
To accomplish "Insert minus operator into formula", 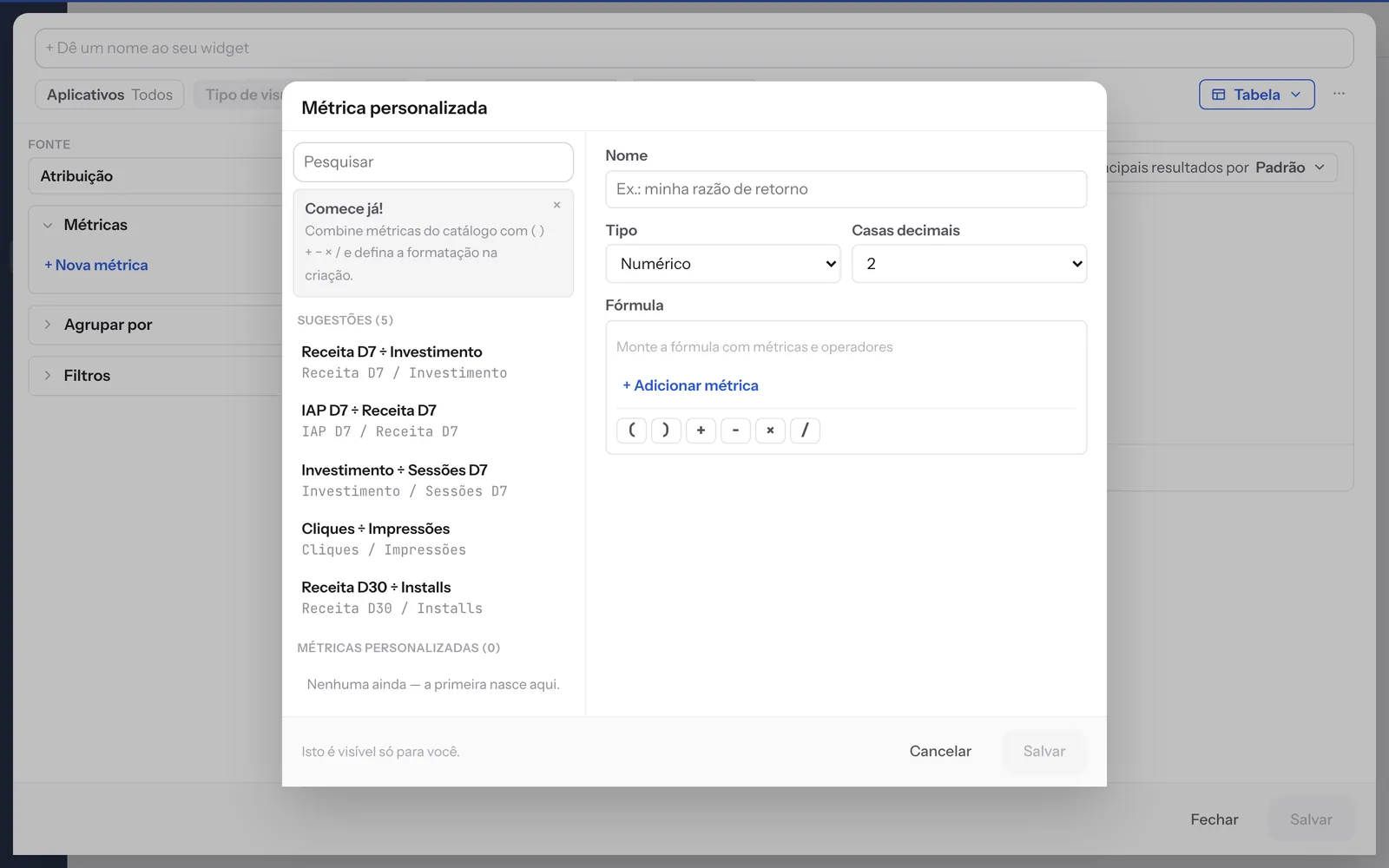I will [735, 430].
